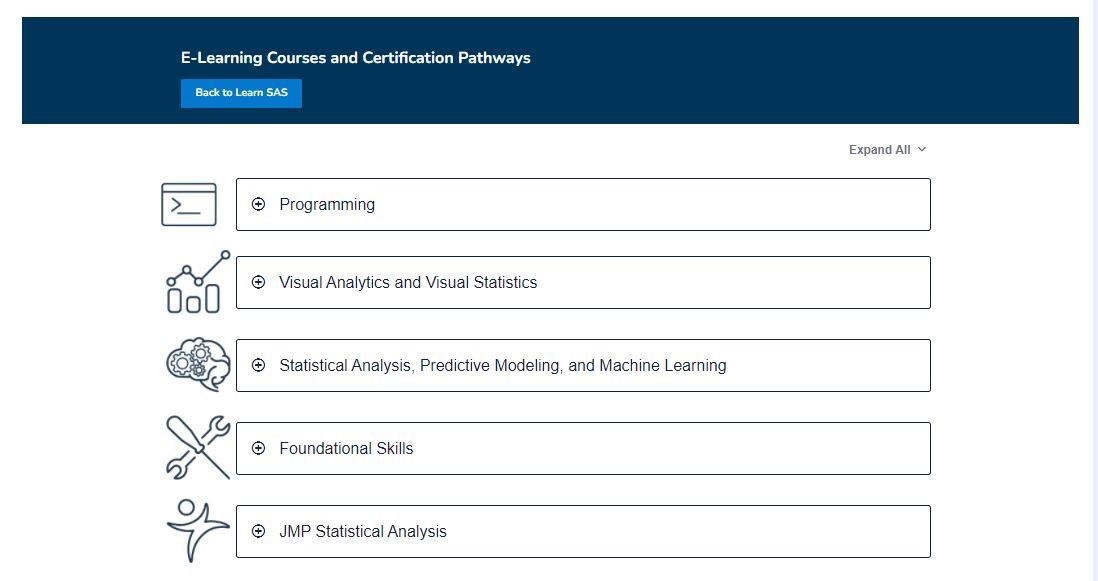Click the plus icon in the Foundational Skills row
The height and width of the screenshot is (581, 1098).
259,448
